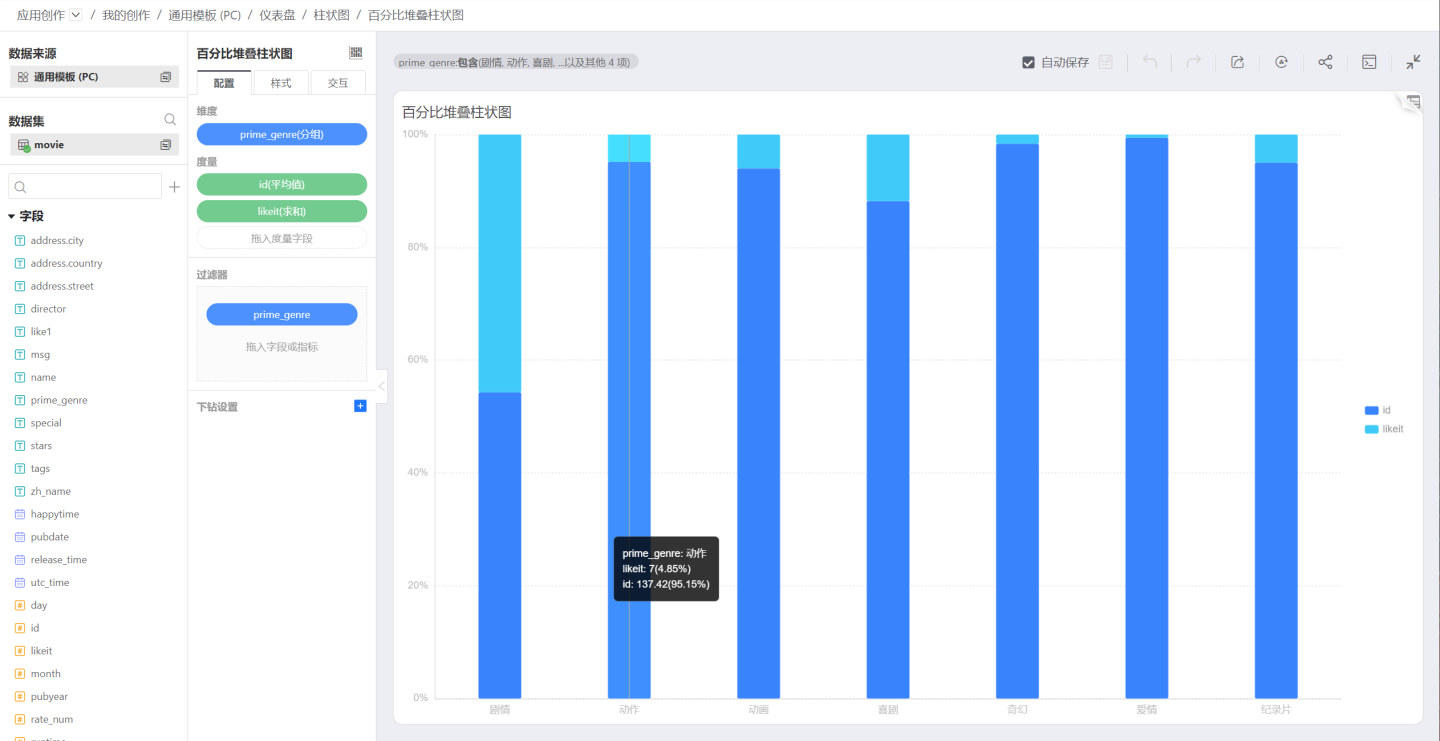This screenshot has height=741, width=1440.
Task: Click the refresh data icon in the toolbar
Action: pos(1281,62)
